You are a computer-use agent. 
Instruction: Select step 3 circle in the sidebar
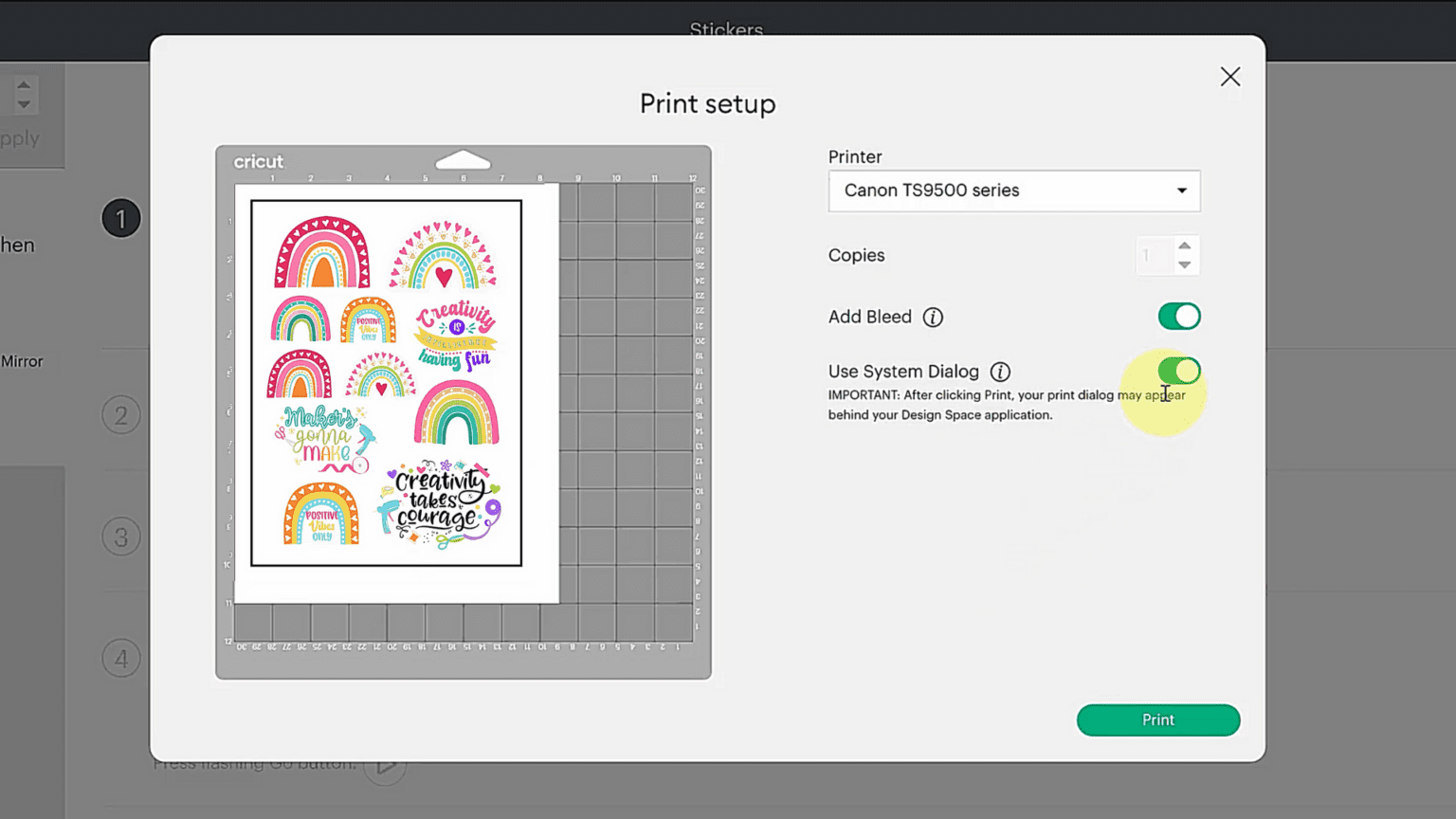[121, 537]
